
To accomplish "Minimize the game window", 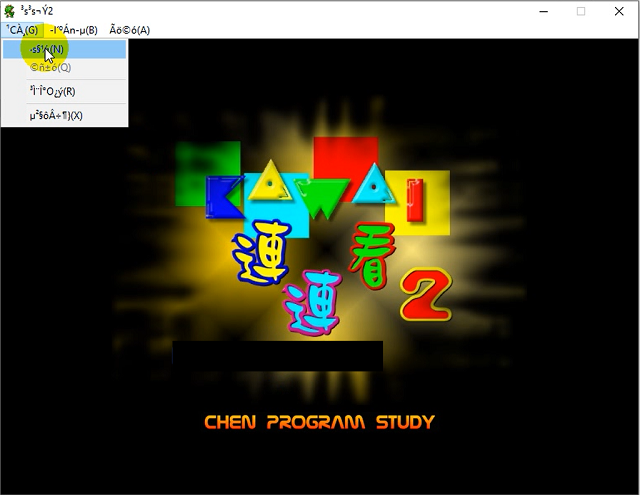I will (543, 11).
